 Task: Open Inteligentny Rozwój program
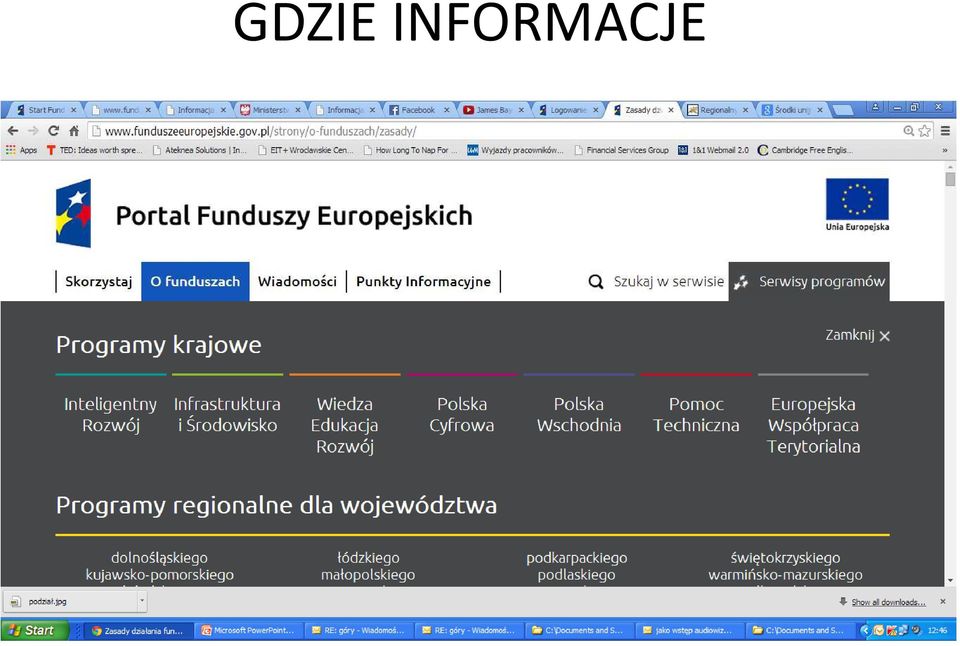[x=111, y=415]
